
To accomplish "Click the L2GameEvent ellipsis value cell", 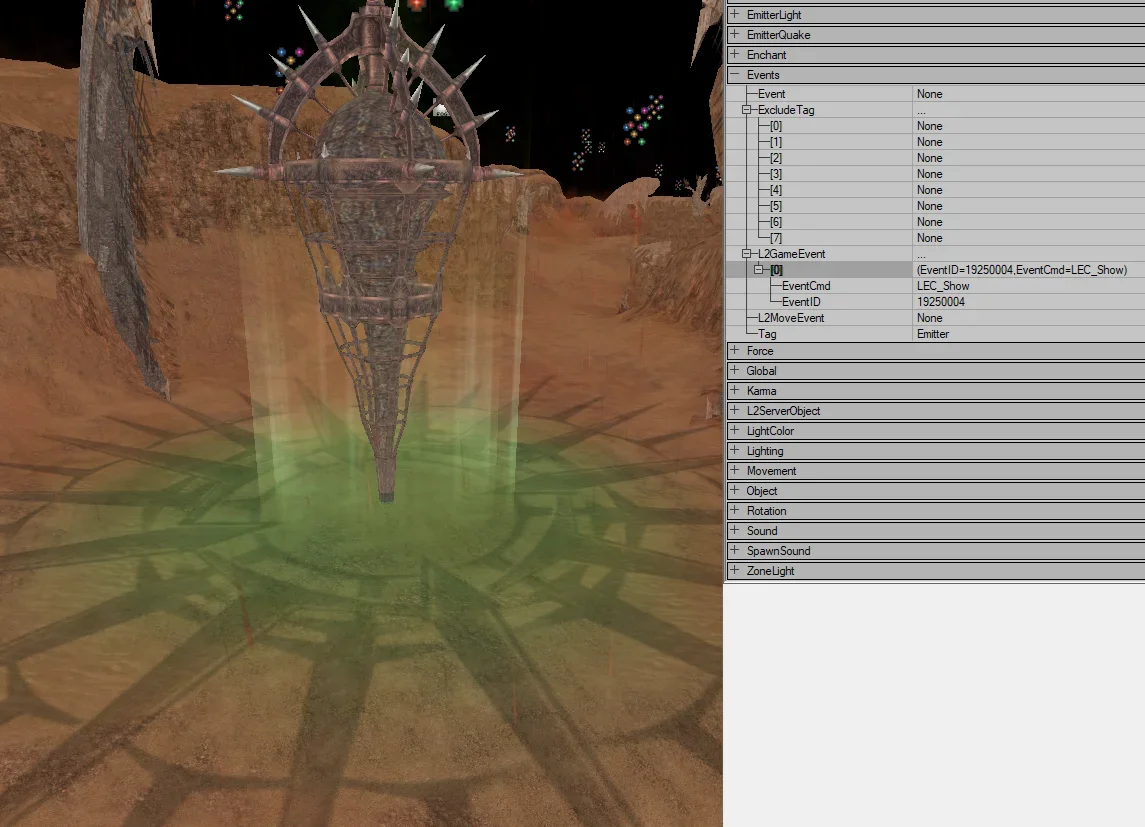I will click(1029, 254).
